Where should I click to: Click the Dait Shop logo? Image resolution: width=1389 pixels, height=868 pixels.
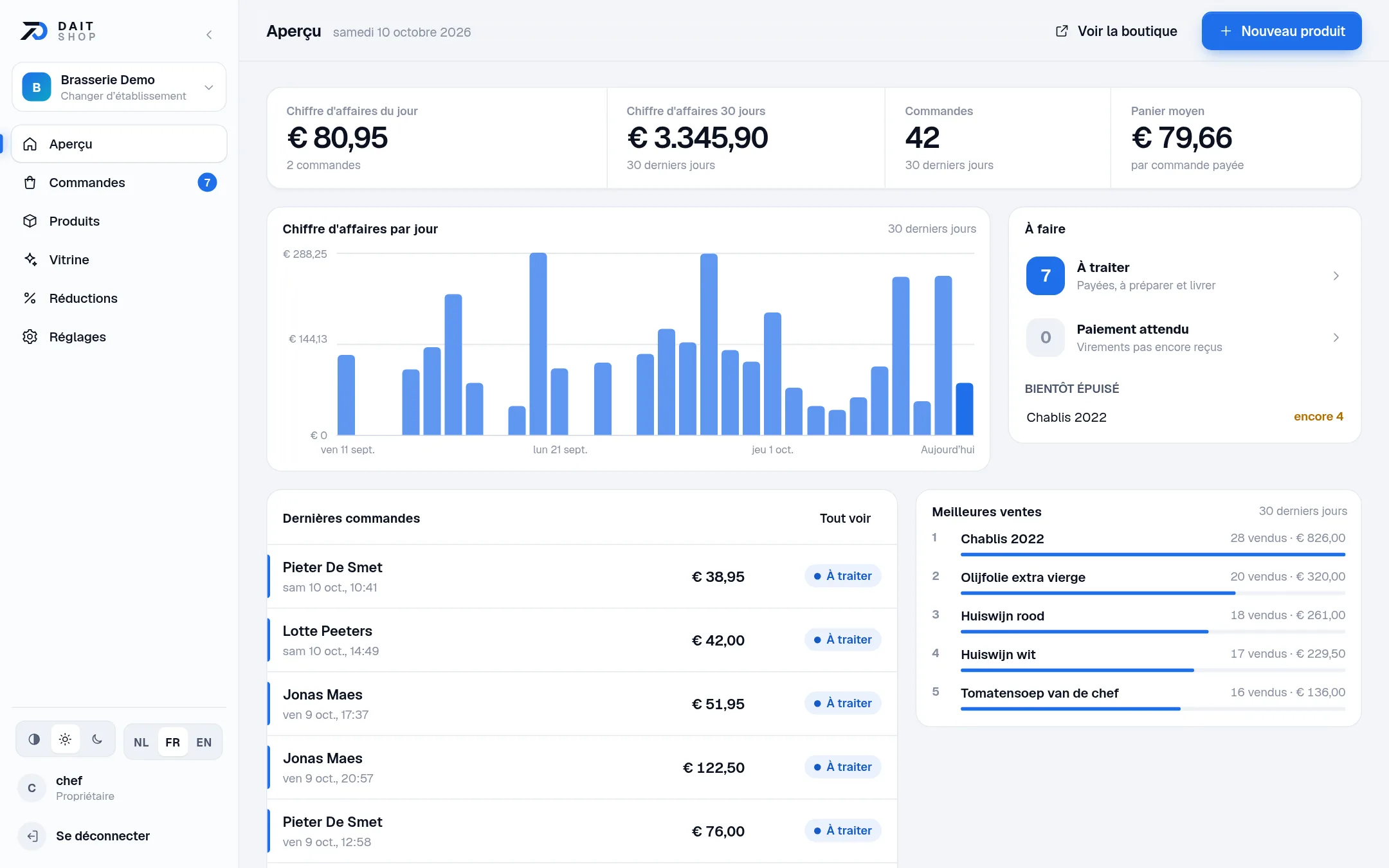58,31
